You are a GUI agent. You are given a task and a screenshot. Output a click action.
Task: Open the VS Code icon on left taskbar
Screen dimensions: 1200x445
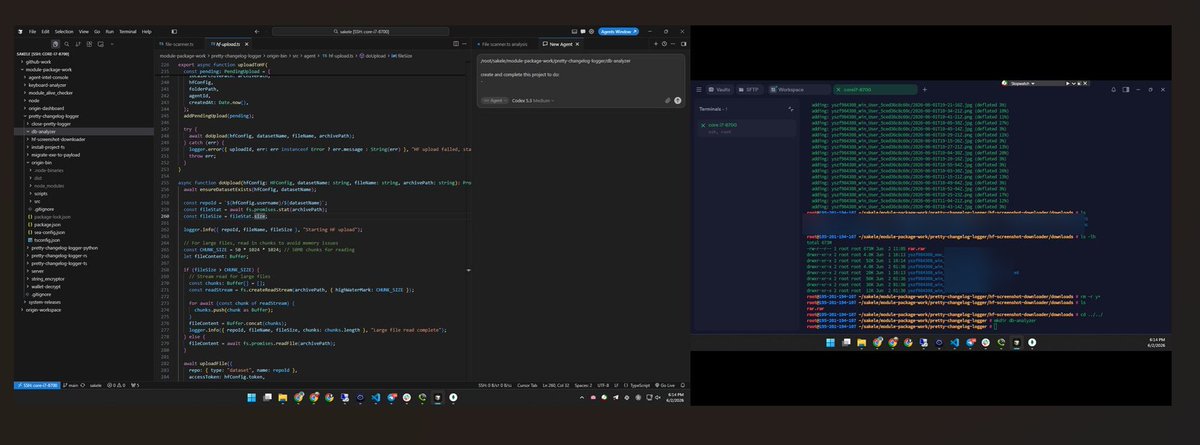[375, 397]
